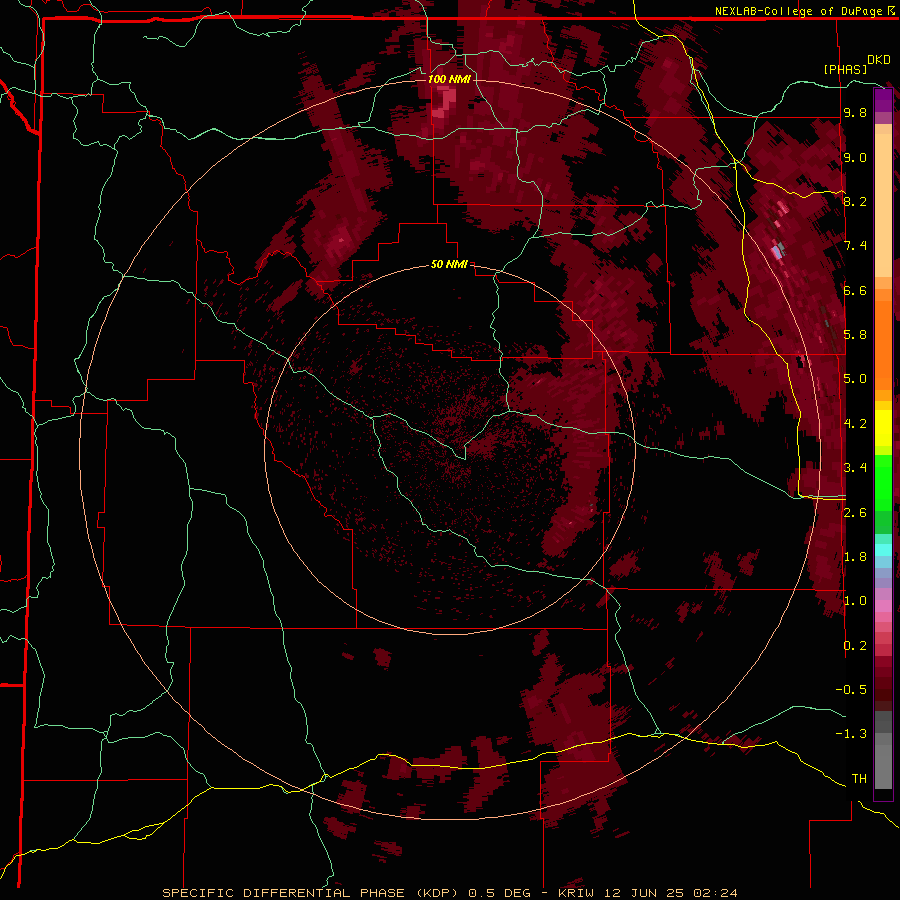The height and width of the screenshot is (900, 900).
Task: Click the 0.2 value on color scale
Action: click(x=855, y=646)
